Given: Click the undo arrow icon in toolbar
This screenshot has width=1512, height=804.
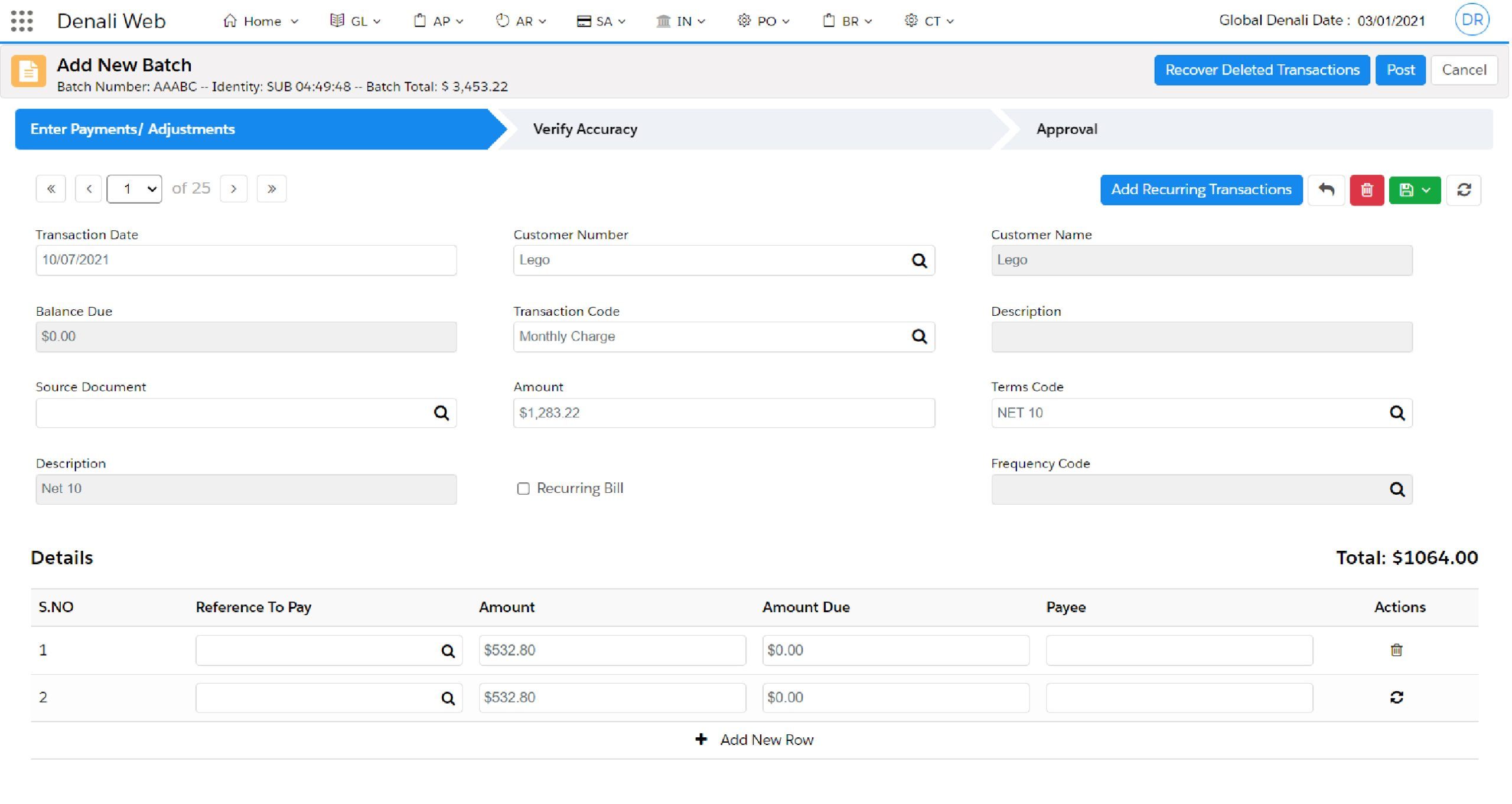Looking at the screenshot, I should click(1326, 190).
